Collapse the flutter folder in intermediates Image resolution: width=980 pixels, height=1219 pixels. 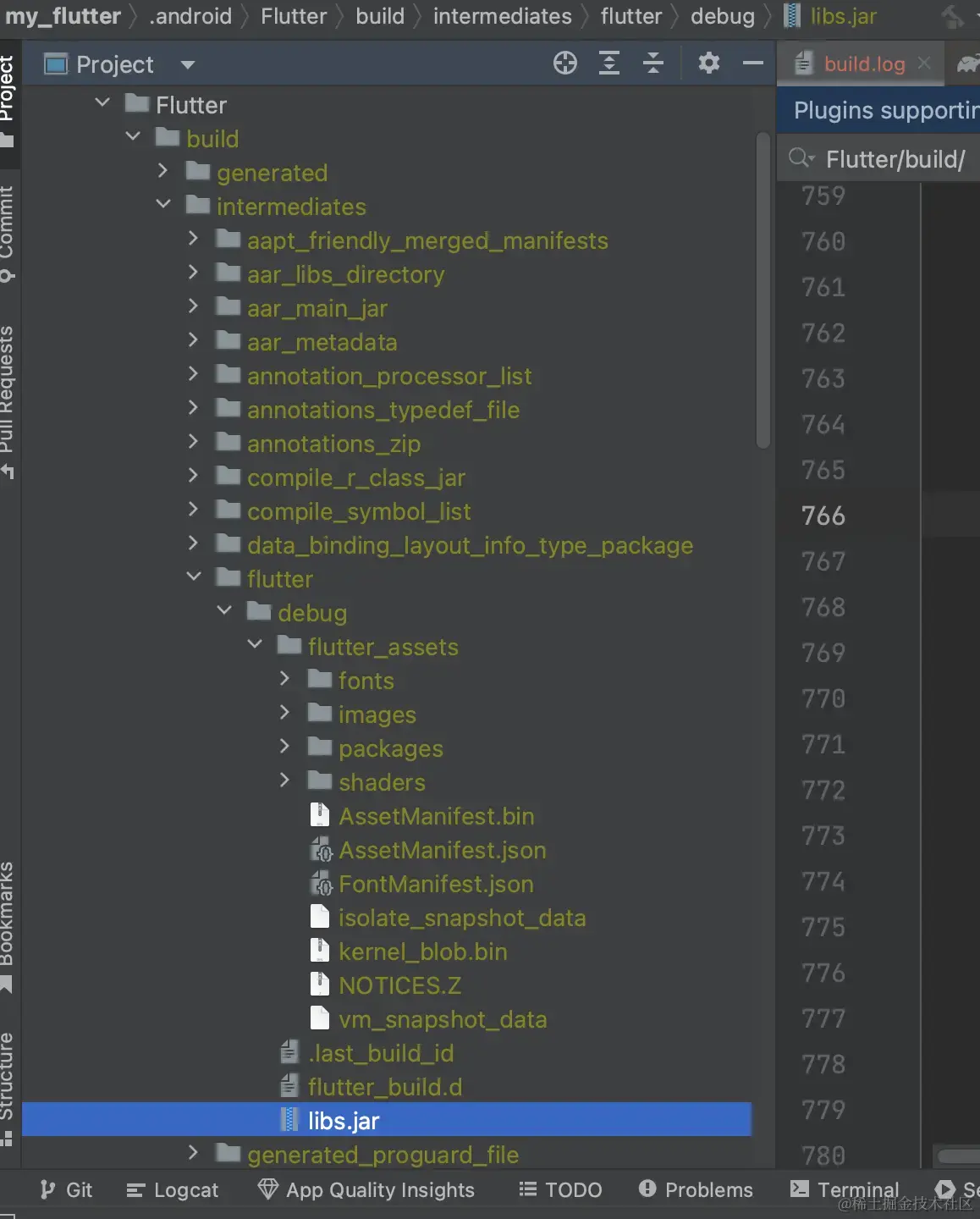point(194,576)
